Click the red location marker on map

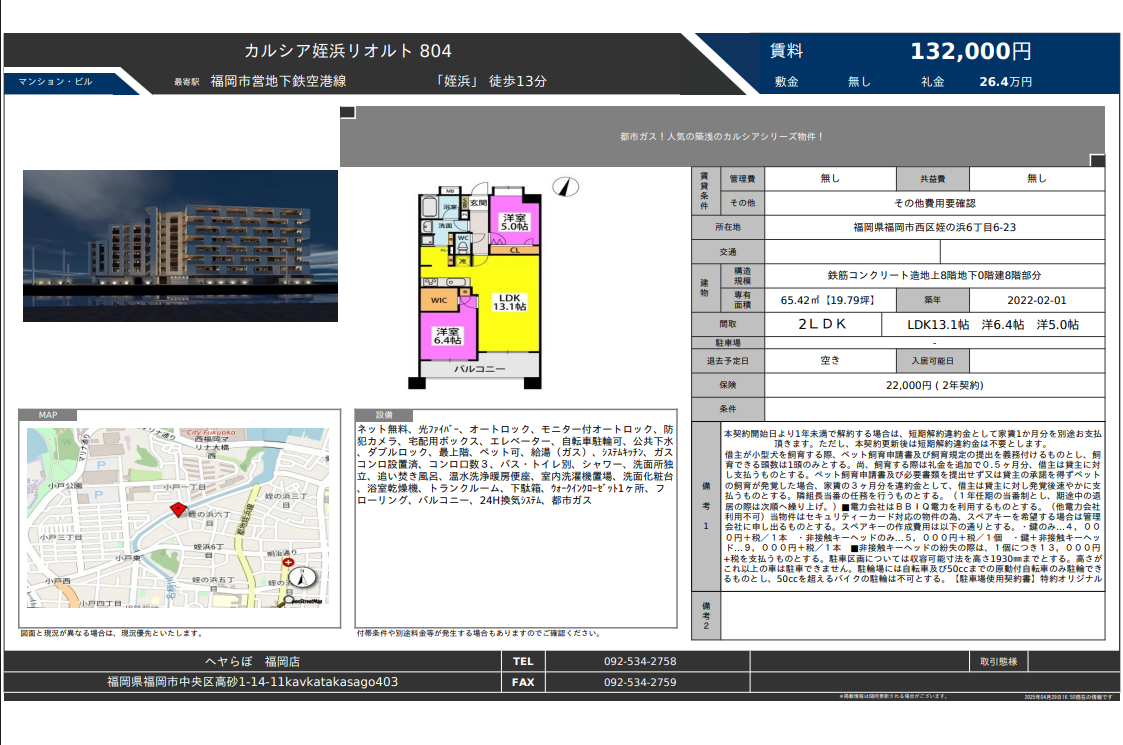[x=178, y=509]
